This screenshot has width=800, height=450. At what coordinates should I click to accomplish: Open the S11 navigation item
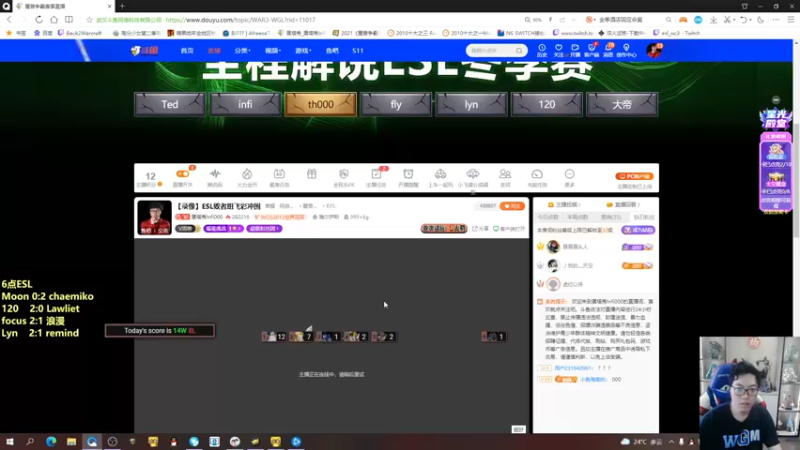point(358,51)
